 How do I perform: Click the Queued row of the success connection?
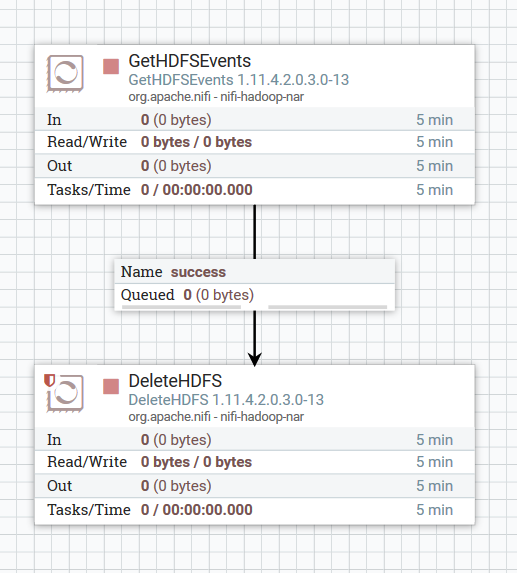pos(255,295)
